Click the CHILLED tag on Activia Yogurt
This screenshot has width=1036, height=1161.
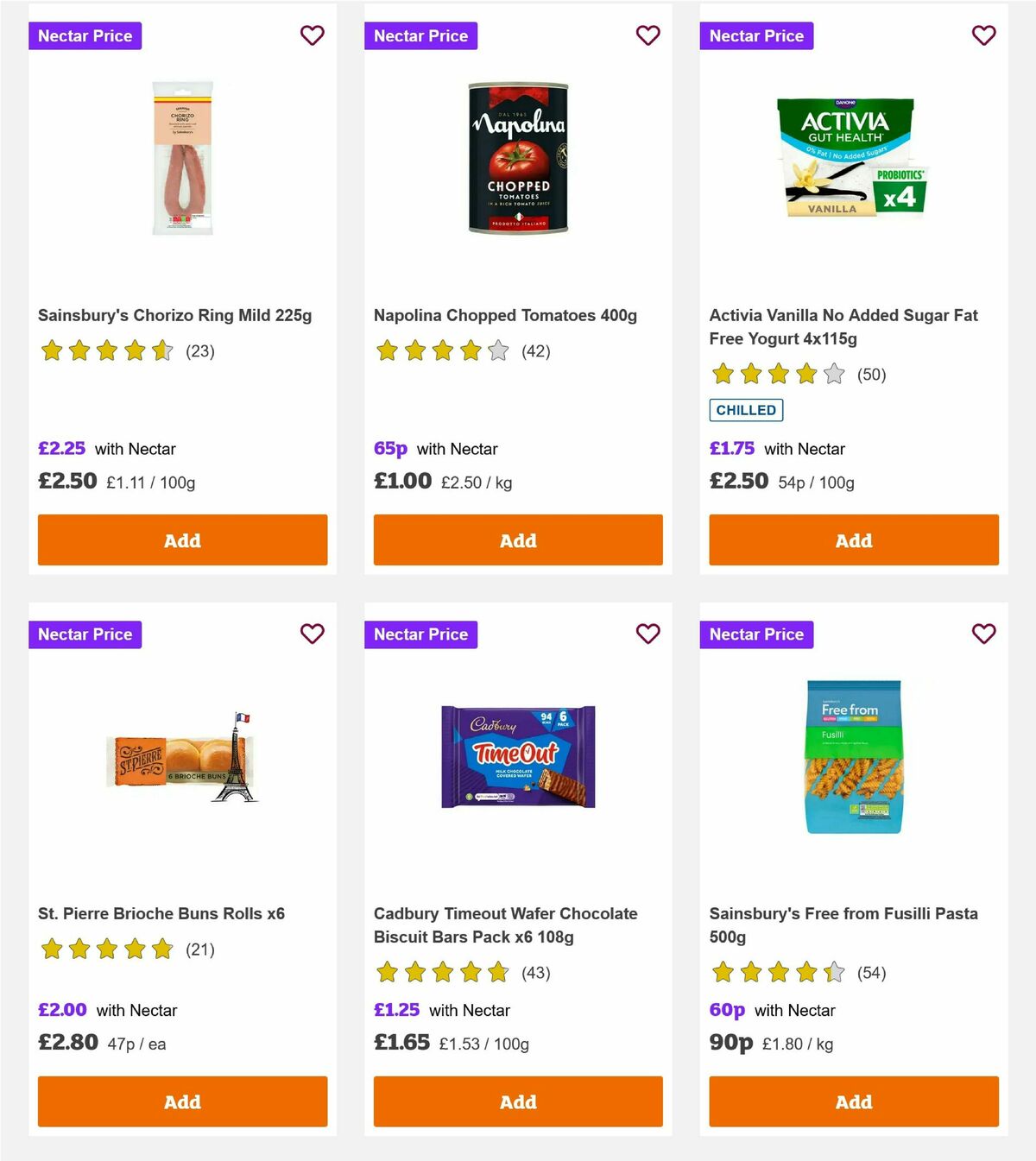(746, 410)
